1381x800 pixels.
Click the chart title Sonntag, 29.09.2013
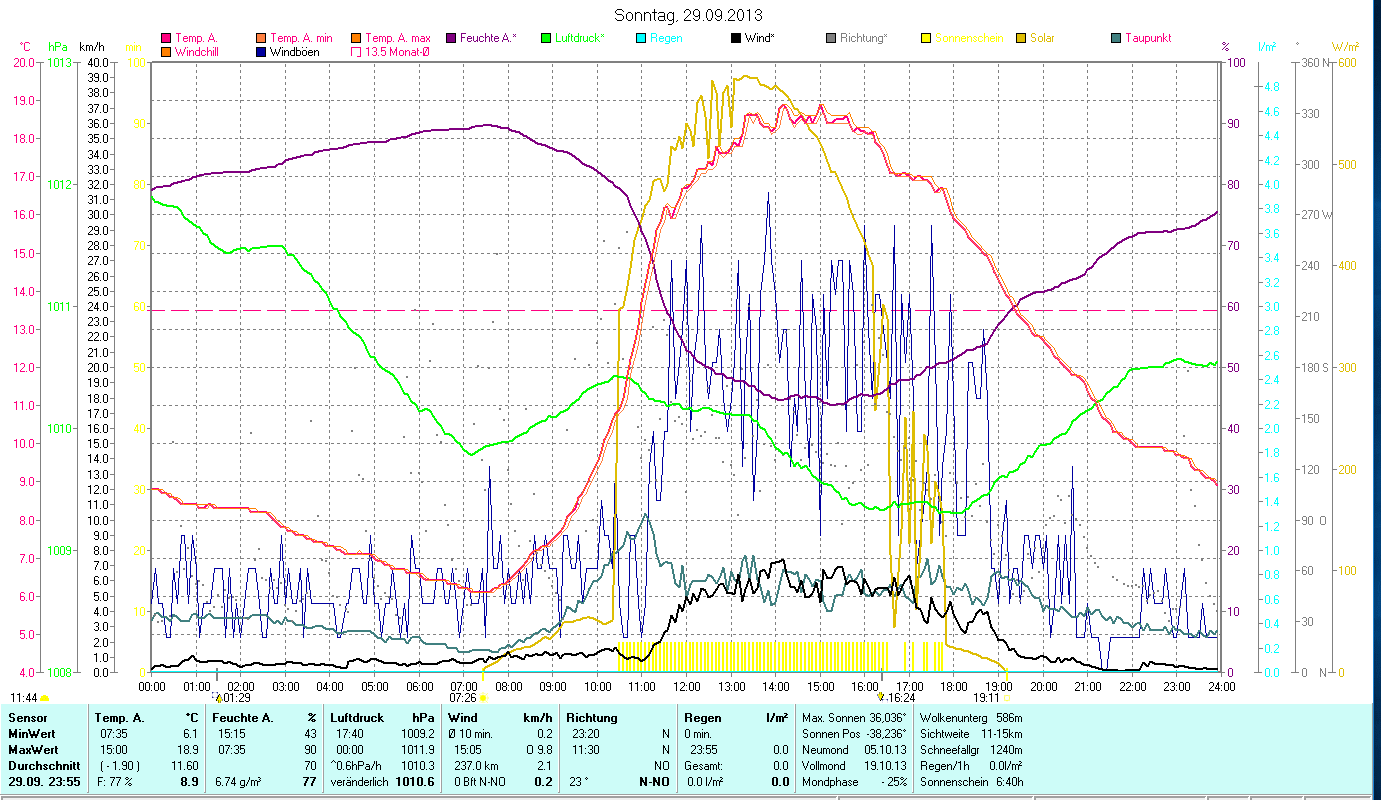tap(690, 15)
